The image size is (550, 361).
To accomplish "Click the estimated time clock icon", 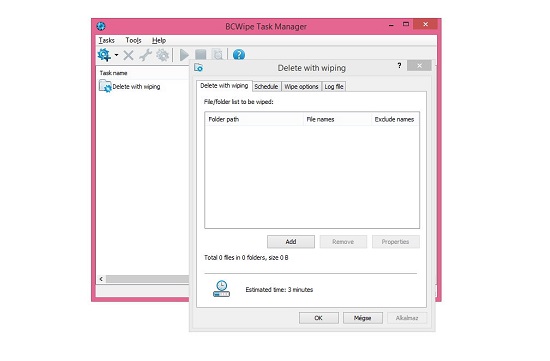I will click(221, 289).
